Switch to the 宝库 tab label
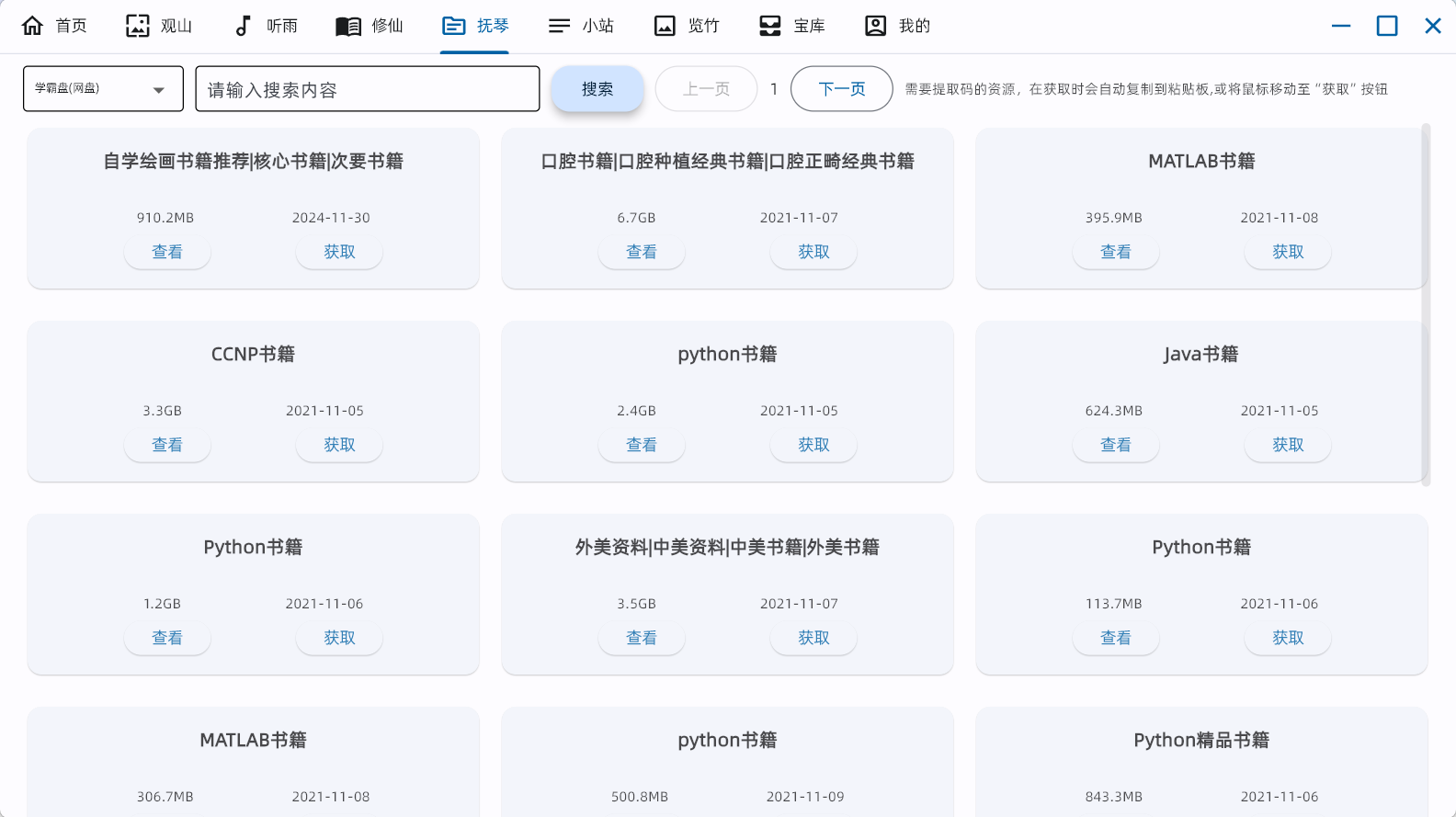1456x817 pixels. (x=809, y=26)
